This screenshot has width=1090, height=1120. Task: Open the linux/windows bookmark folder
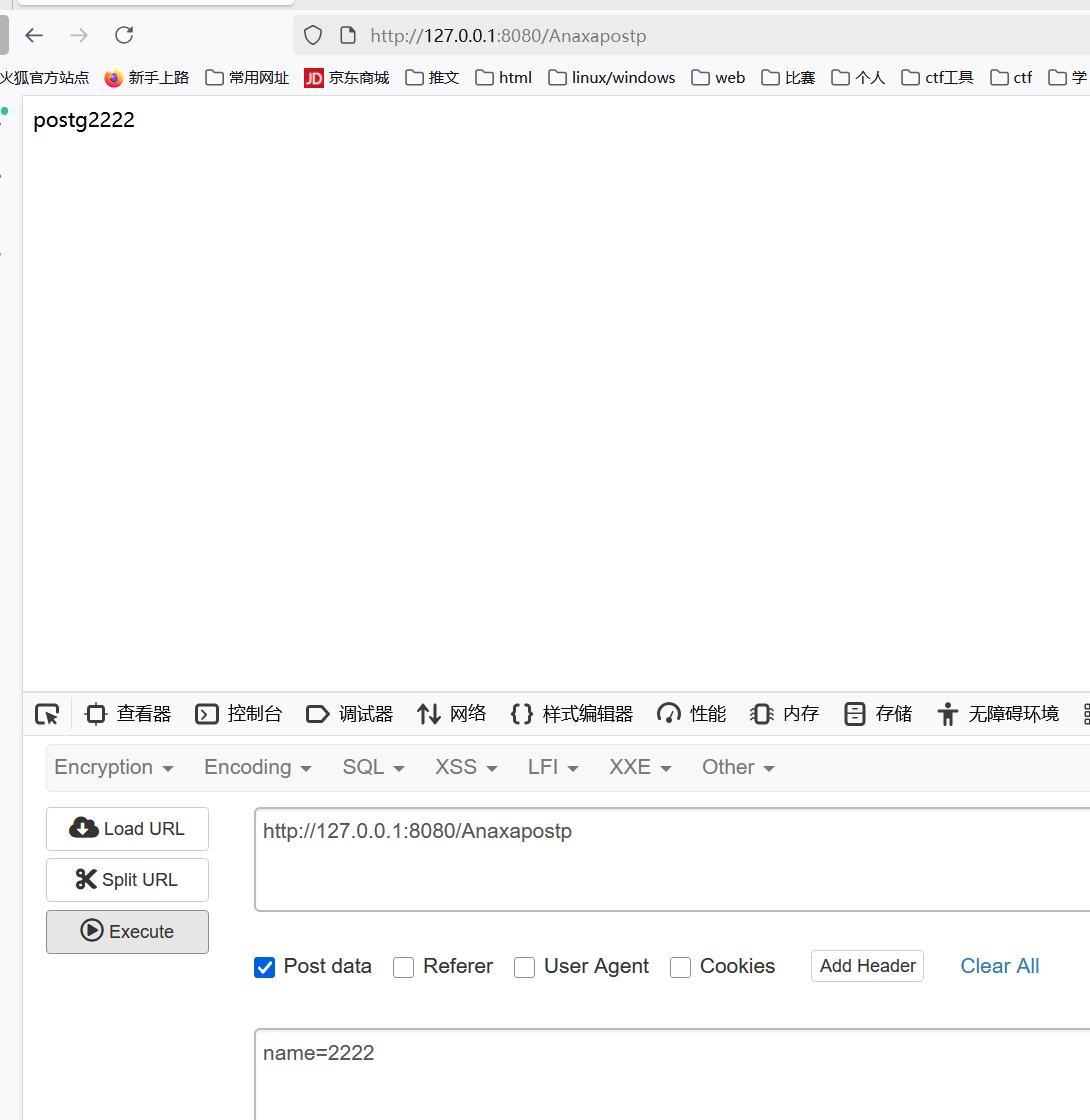[611, 77]
